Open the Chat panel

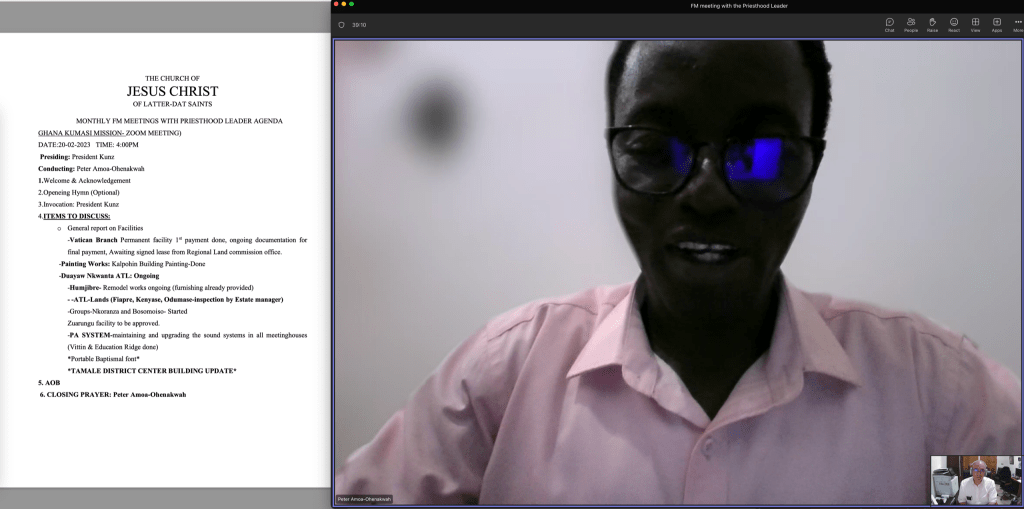[x=889, y=24]
